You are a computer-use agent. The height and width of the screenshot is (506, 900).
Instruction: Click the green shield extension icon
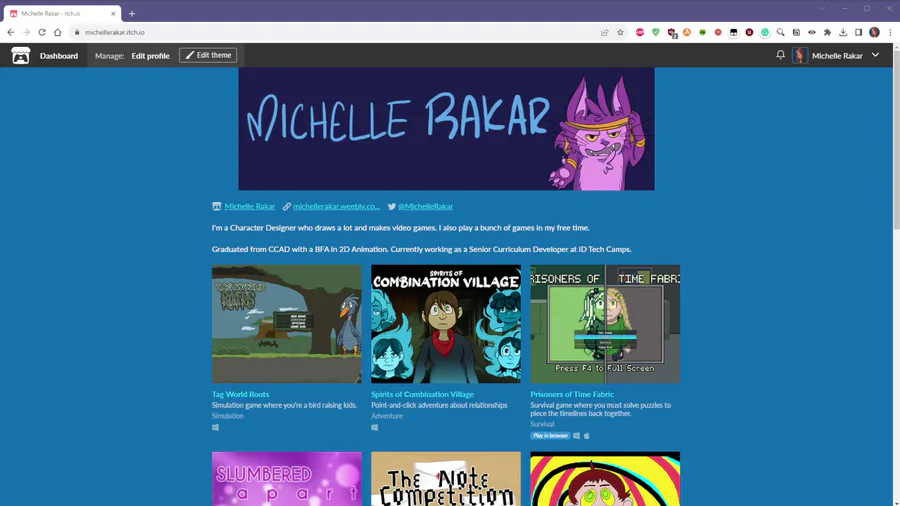point(655,32)
